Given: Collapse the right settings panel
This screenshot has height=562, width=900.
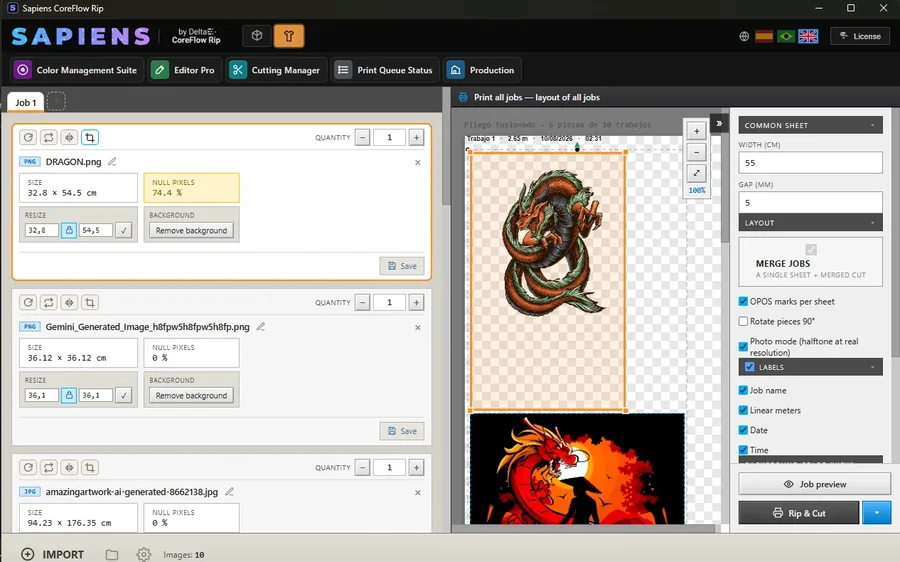Looking at the screenshot, I should [719, 123].
